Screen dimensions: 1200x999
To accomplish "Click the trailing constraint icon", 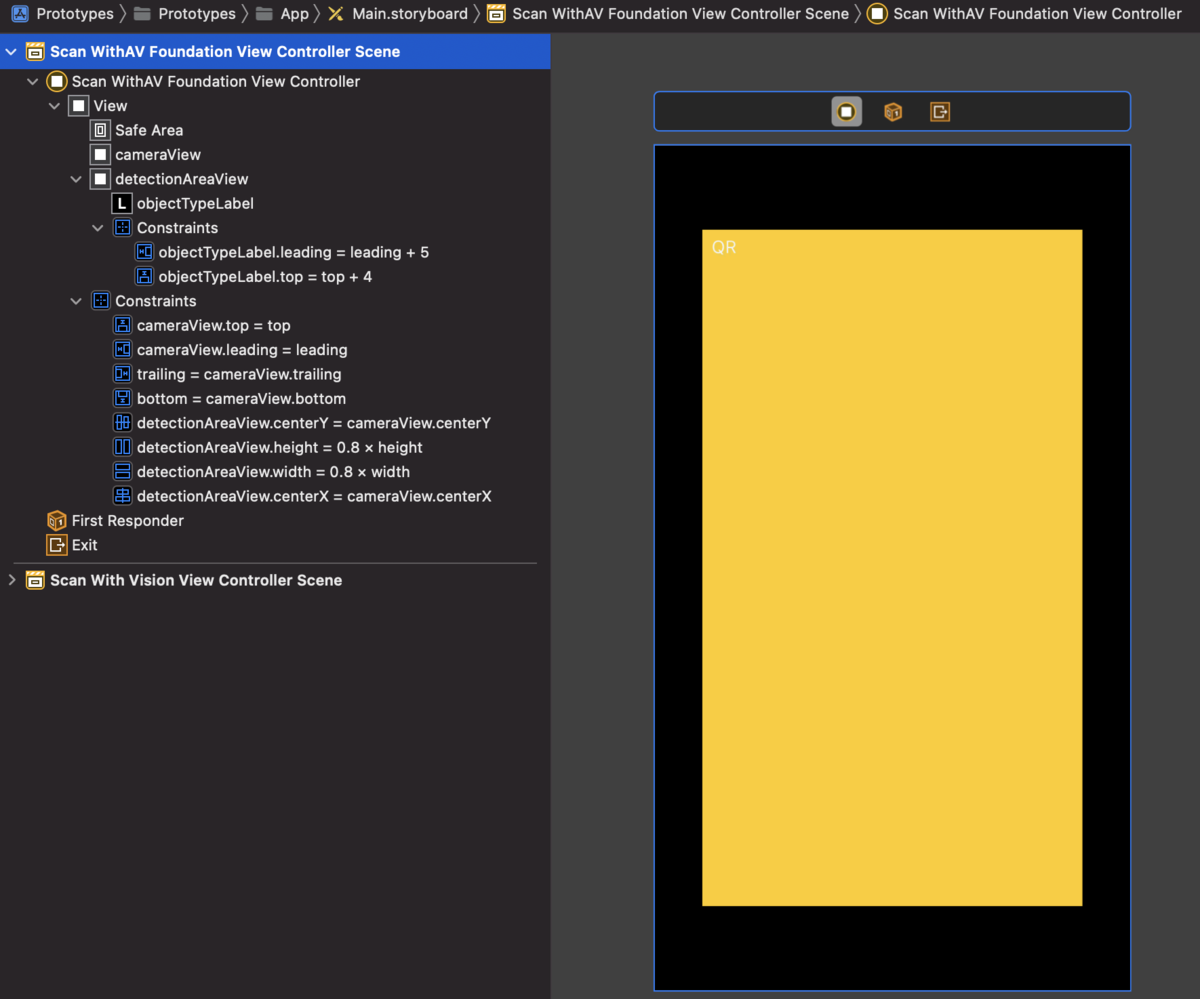I will point(122,374).
